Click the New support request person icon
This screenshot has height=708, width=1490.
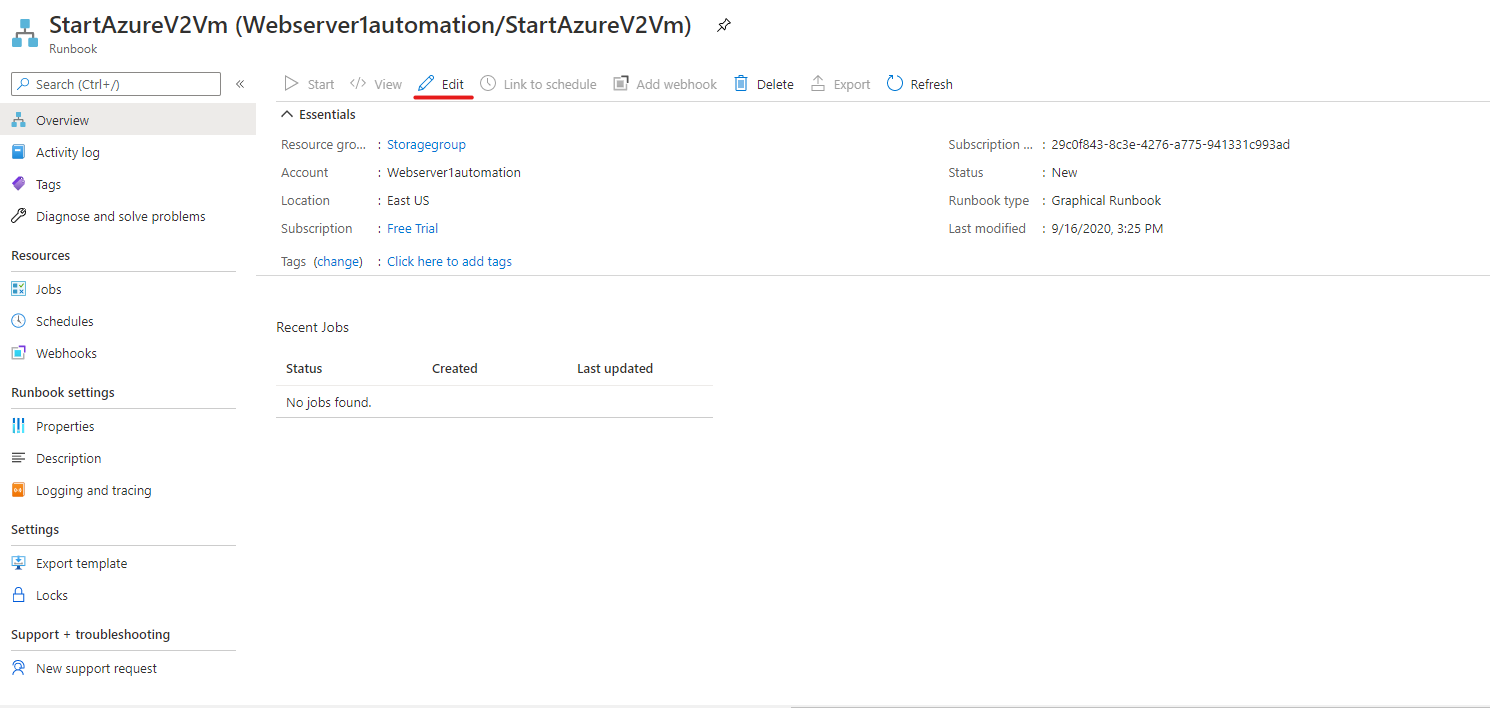click(18, 668)
